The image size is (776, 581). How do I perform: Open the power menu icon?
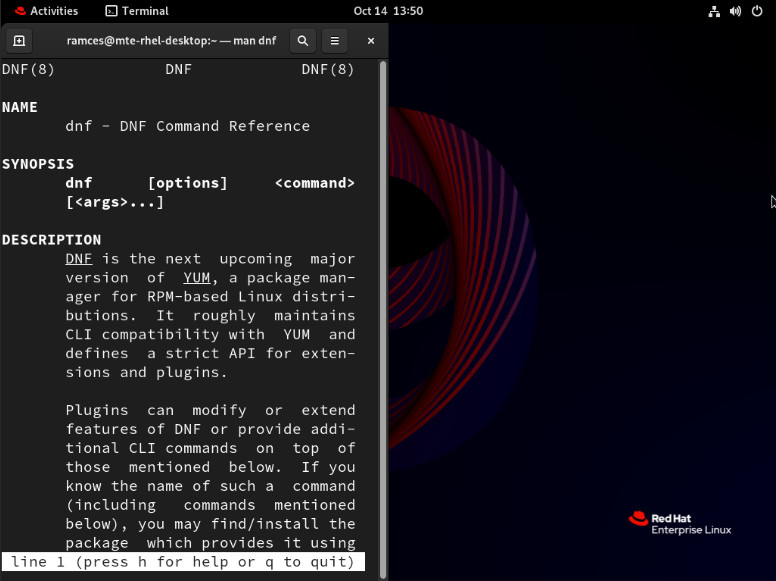tap(757, 11)
